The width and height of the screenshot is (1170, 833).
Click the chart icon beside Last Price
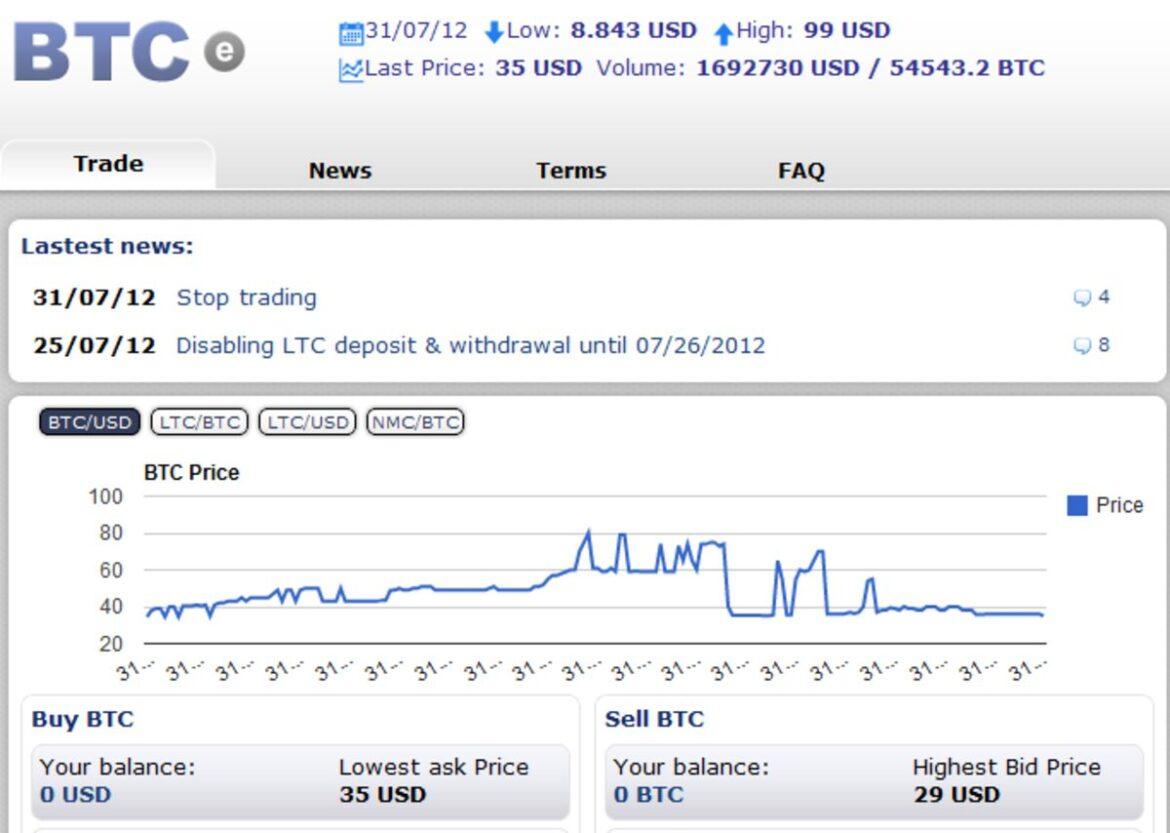351,70
